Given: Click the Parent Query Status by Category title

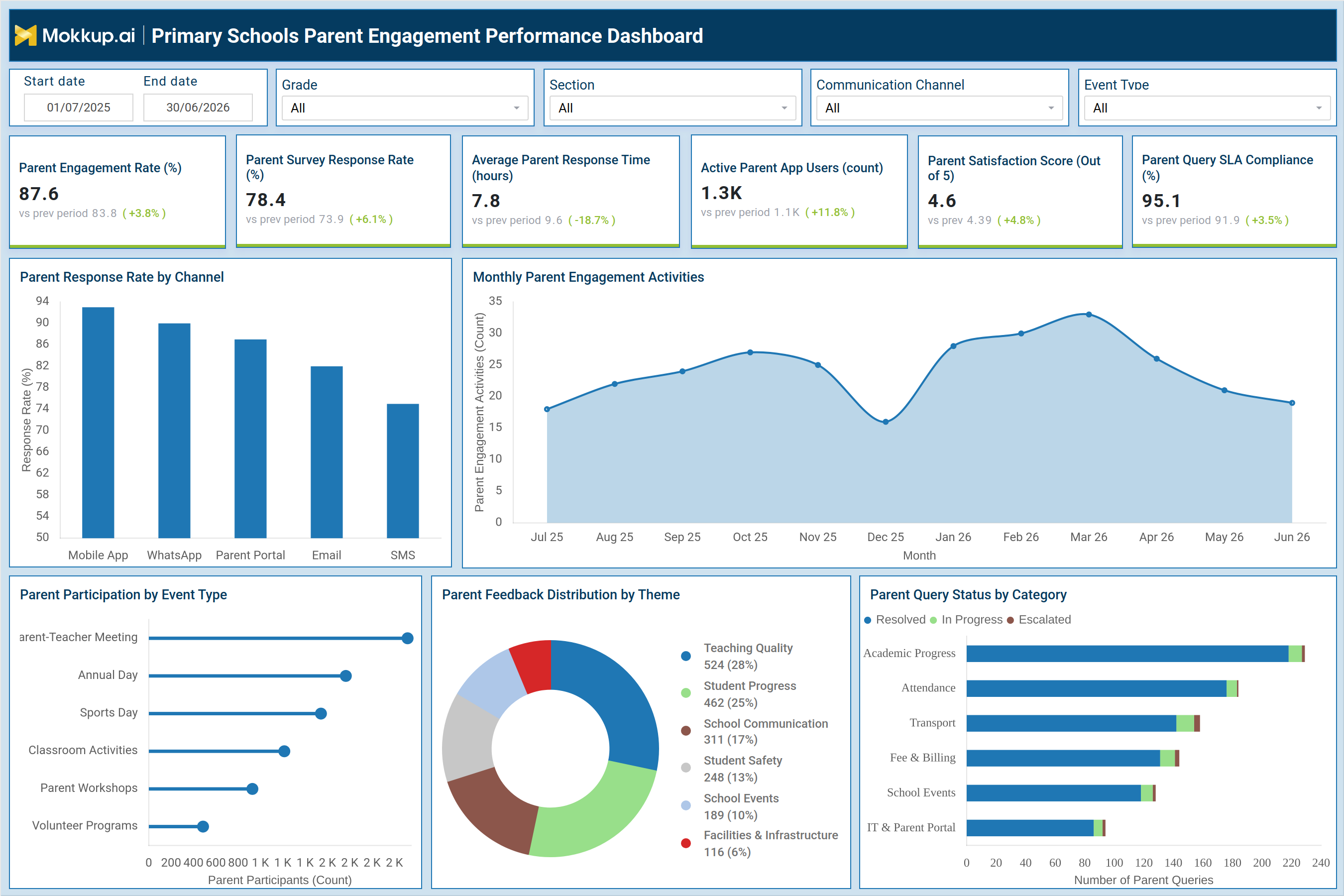Looking at the screenshot, I should click(968, 595).
